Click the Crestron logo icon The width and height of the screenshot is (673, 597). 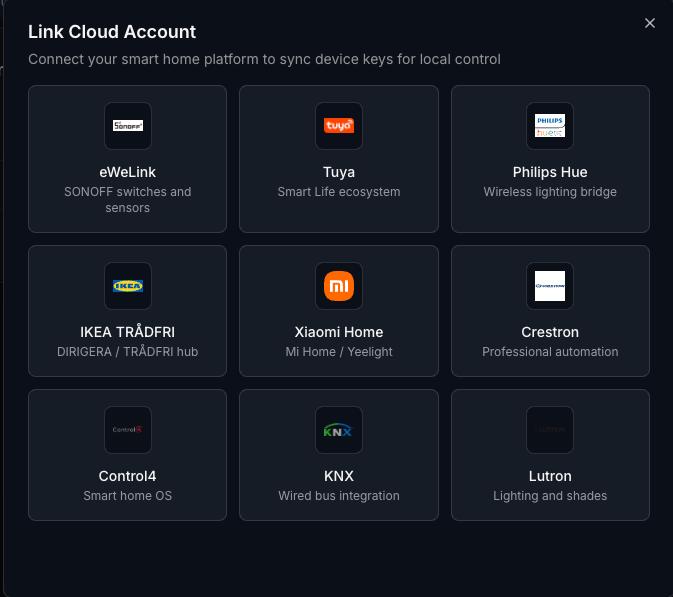pyautogui.click(x=550, y=286)
